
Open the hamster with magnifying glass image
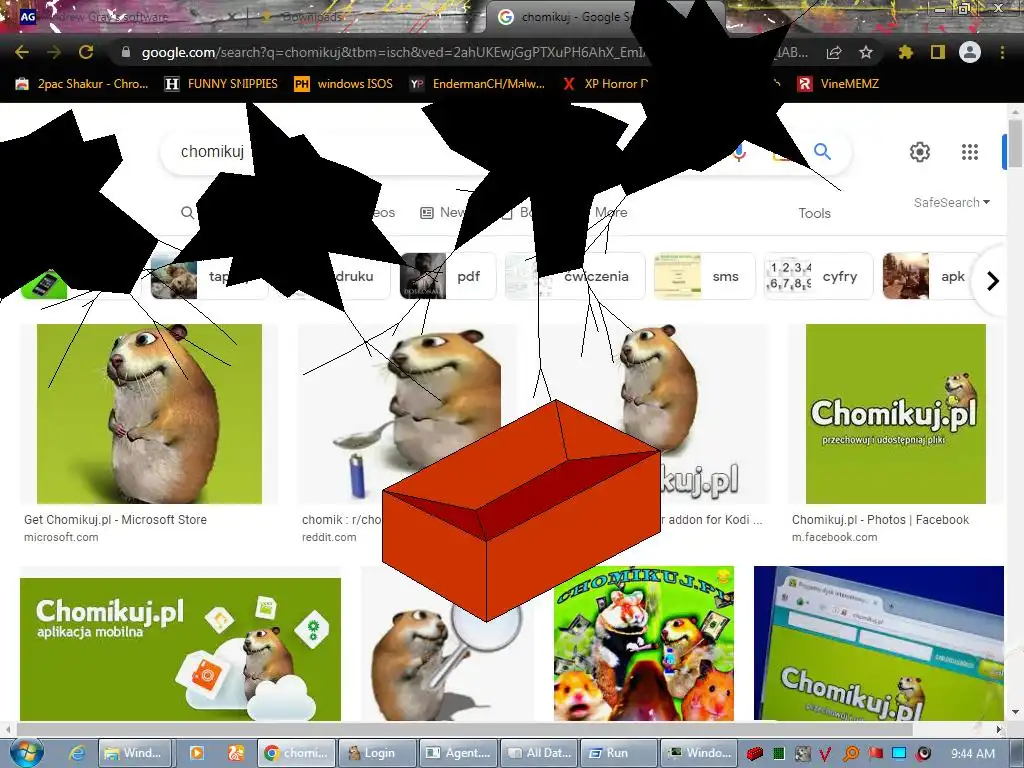point(447,660)
